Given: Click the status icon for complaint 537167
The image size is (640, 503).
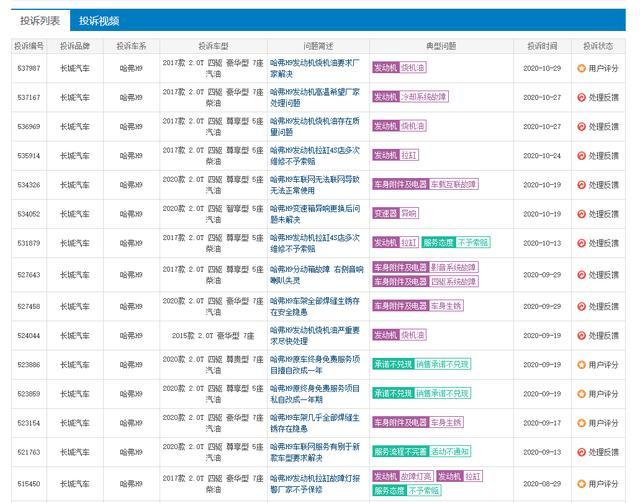Looking at the screenshot, I should click(581, 98).
